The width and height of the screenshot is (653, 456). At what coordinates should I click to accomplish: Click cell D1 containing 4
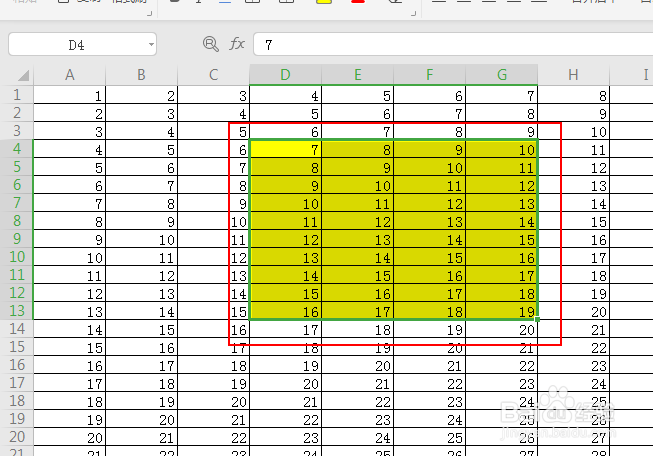[x=285, y=95]
